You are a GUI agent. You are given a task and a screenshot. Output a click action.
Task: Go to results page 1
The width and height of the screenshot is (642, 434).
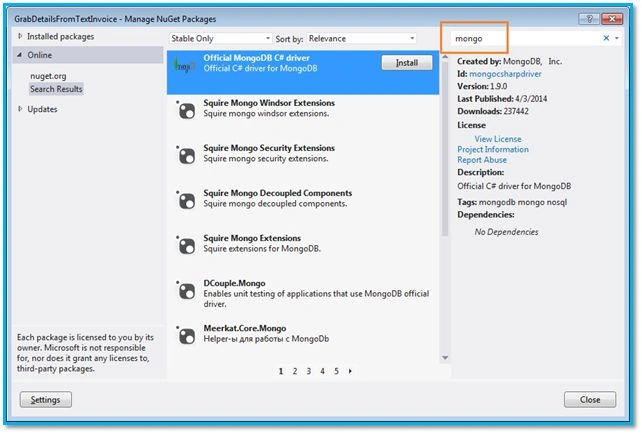point(281,371)
